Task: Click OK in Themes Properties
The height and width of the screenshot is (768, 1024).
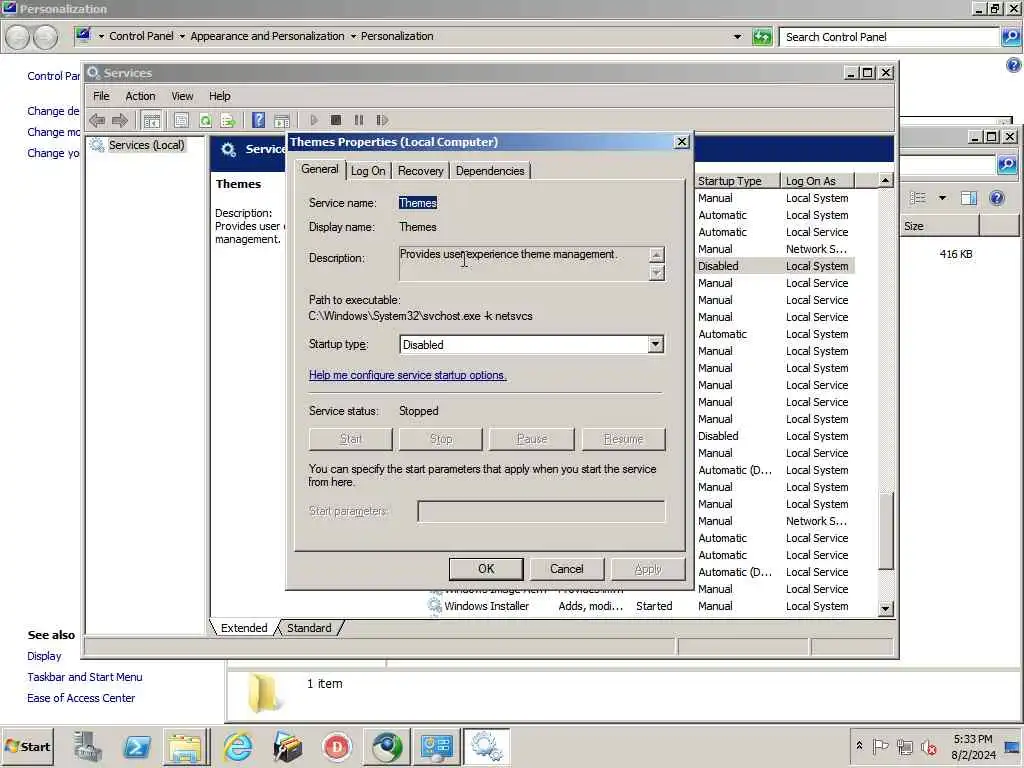Action: [x=486, y=569]
